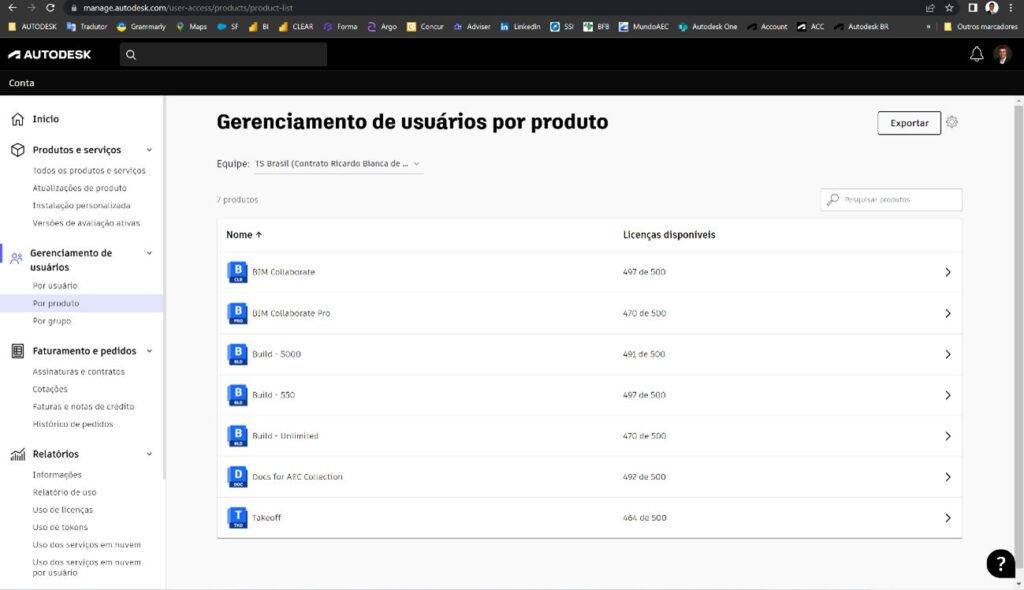Collapse Gerenciamento de usuários section
Viewport: 1024px width, 590px height.
(149, 254)
